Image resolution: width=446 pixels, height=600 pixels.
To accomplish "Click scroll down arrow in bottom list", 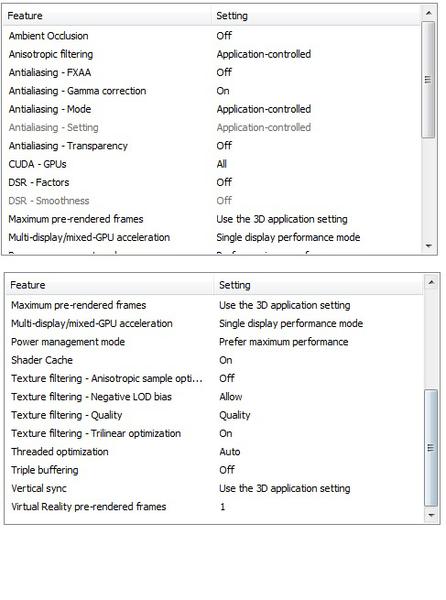I will coord(431,515).
